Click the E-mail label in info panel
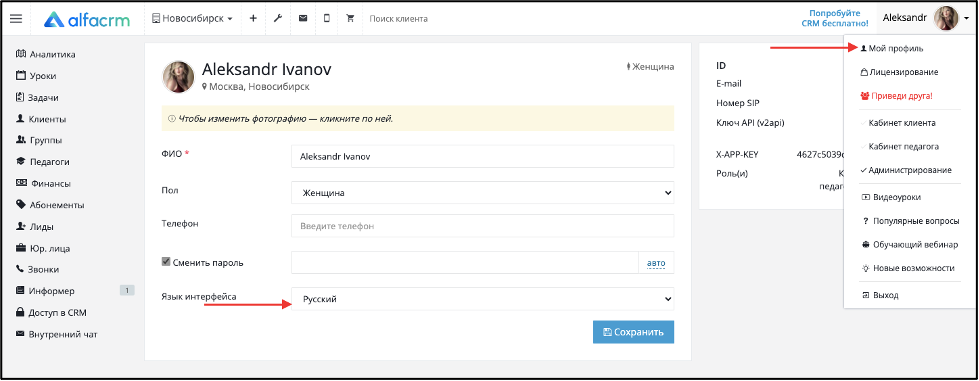The height and width of the screenshot is (381, 979). click(x=729, y=83)
